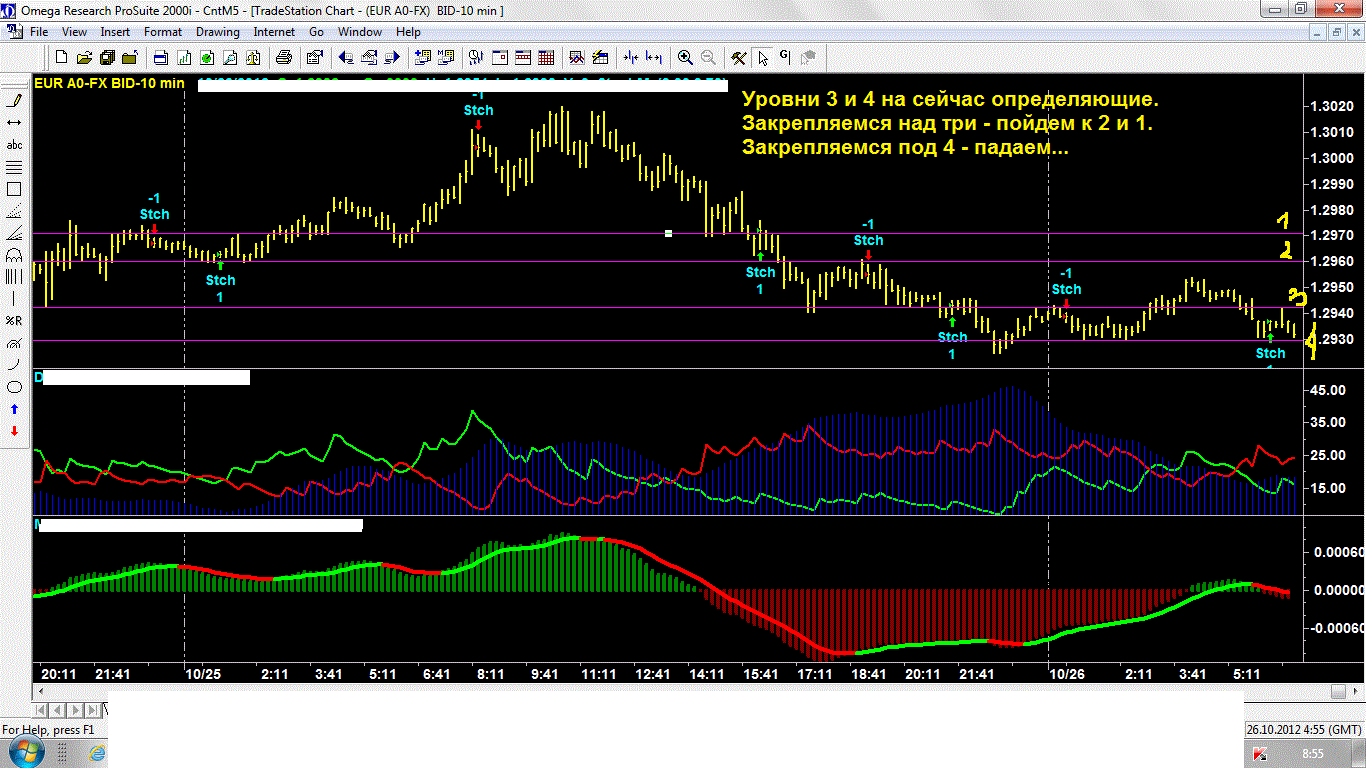This screenshot has width=1366, height=768.
Task: Click the taskbar clock showing 8:55
Action: [x=1313, y=753]
